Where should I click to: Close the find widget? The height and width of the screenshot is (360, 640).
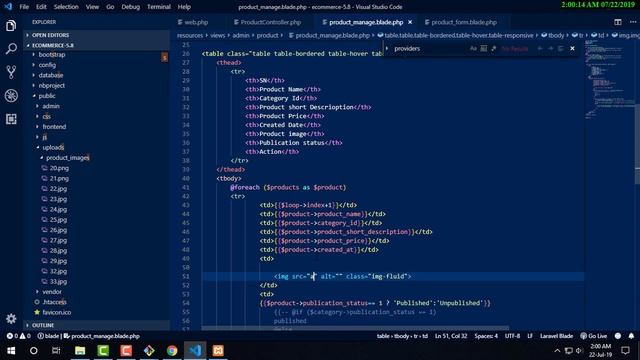572,48
